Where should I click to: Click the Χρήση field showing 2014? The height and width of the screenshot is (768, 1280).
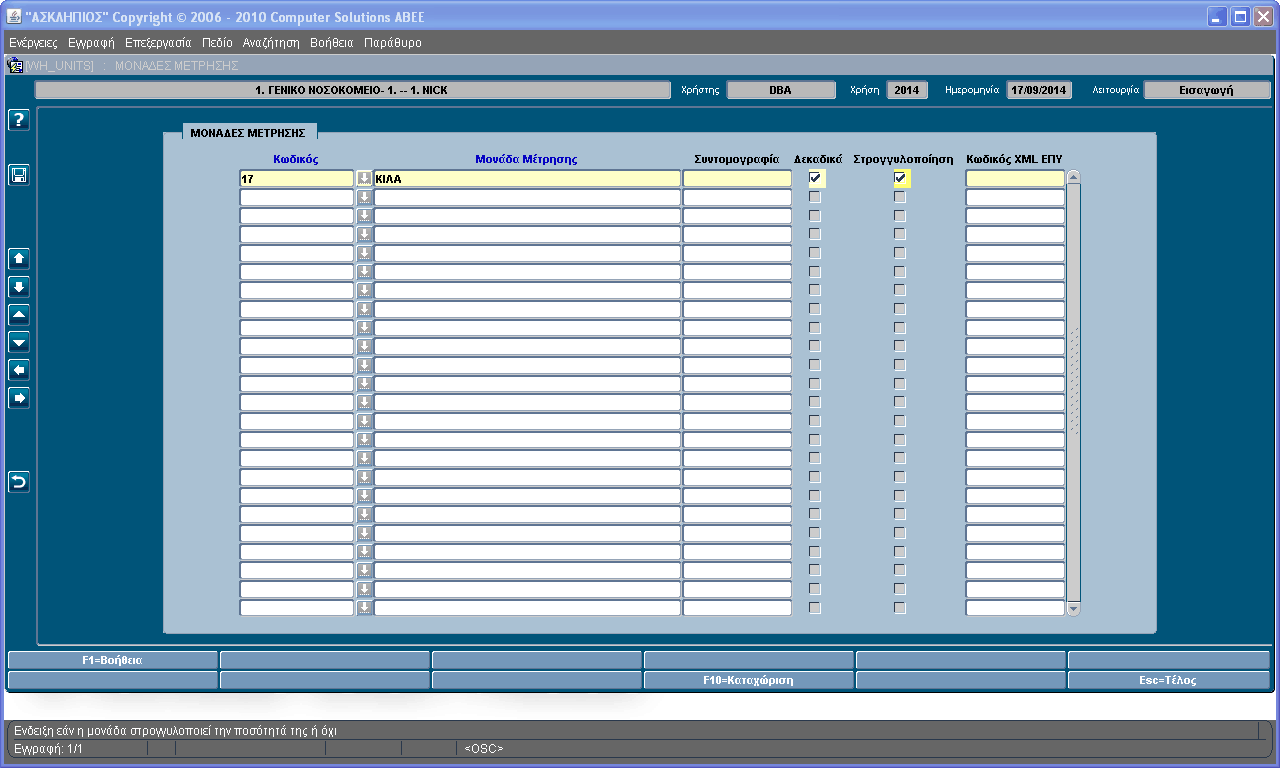coord(907,90)
